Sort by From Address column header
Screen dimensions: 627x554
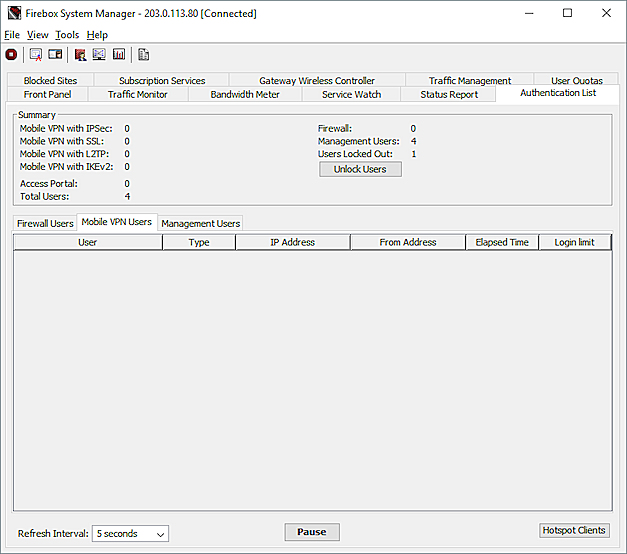click(408, 242)
